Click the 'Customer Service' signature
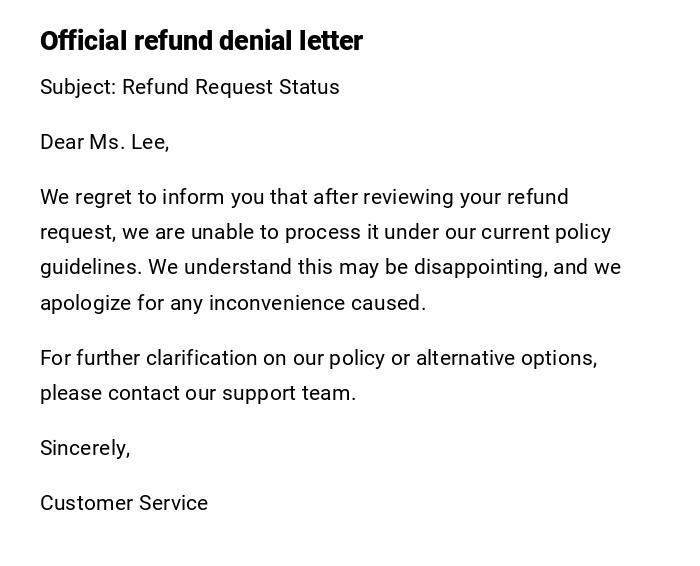Image resolution: width=700 pixels, height=566 pixels. pyautogui.click(x=124, y=503)
